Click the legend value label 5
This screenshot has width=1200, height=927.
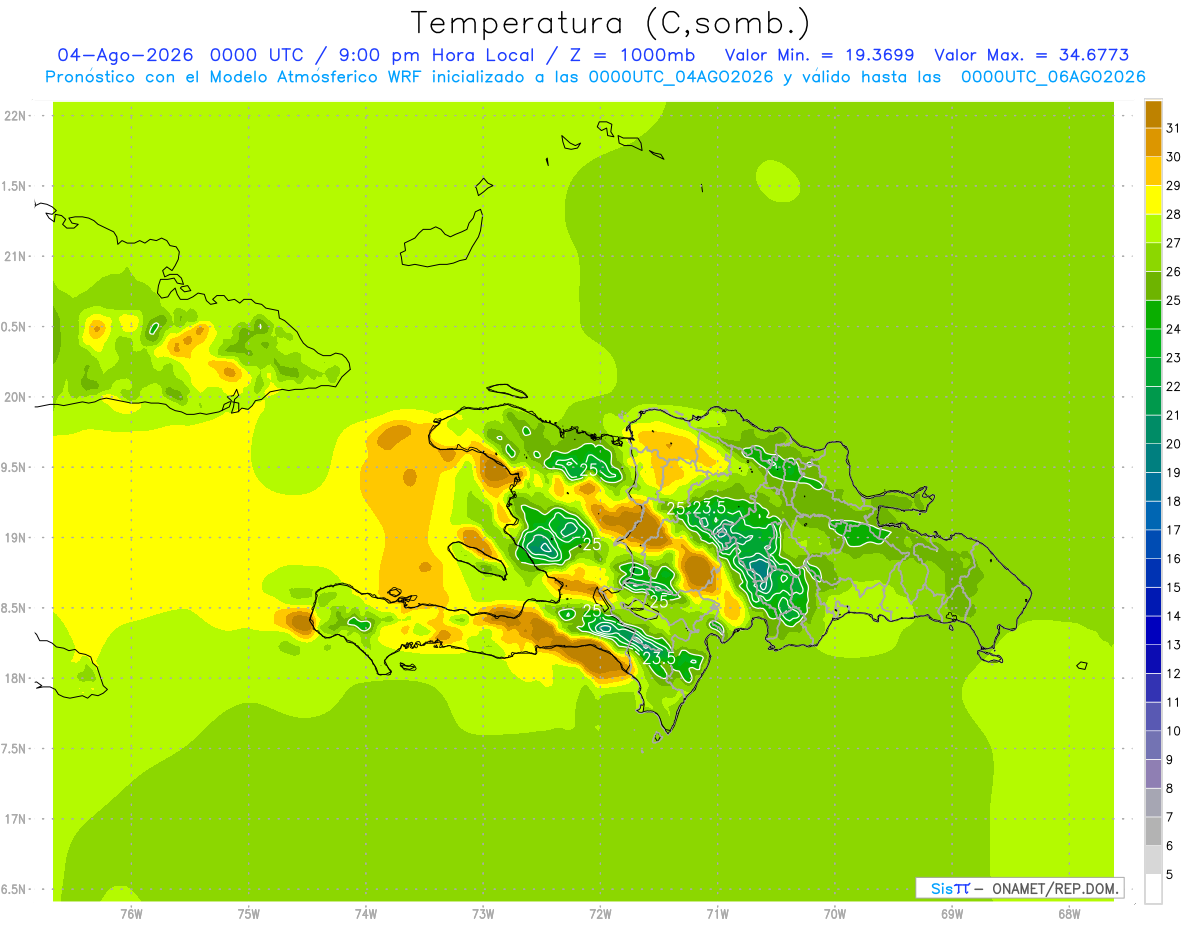click(1169, 874)
